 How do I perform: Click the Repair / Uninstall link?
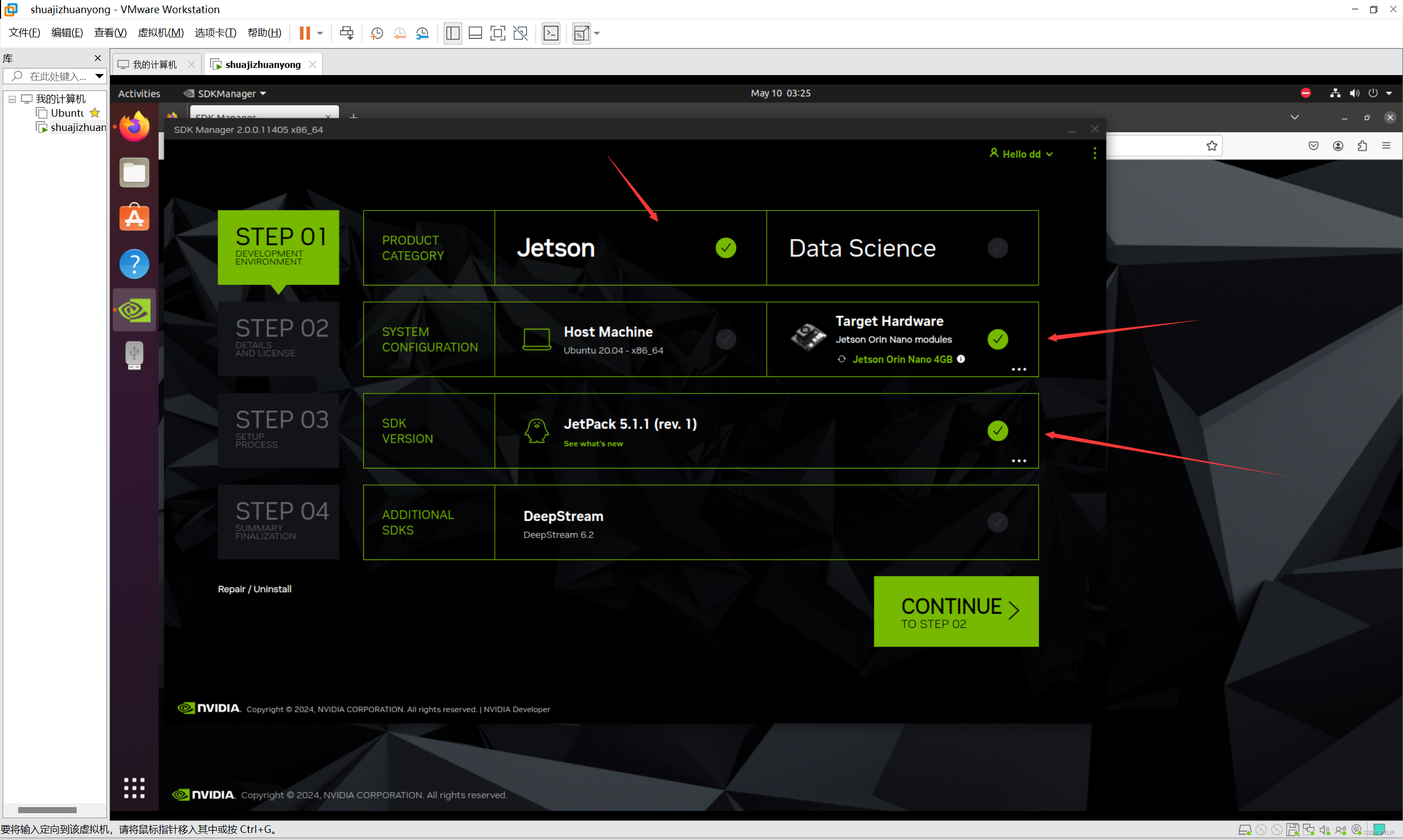pos(255,588)
